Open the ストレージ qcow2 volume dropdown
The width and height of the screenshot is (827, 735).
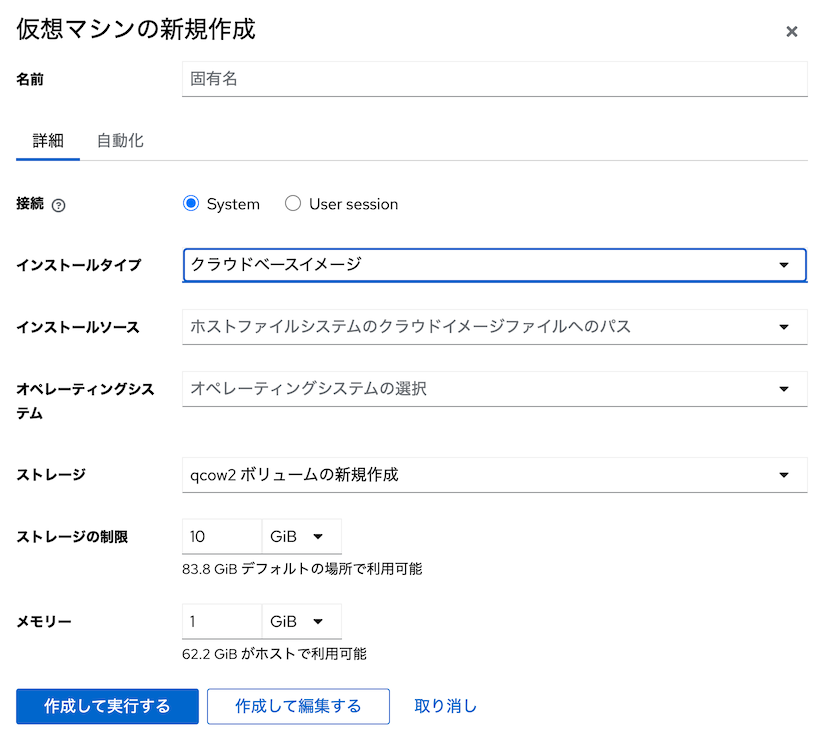(x=494, y=475)
